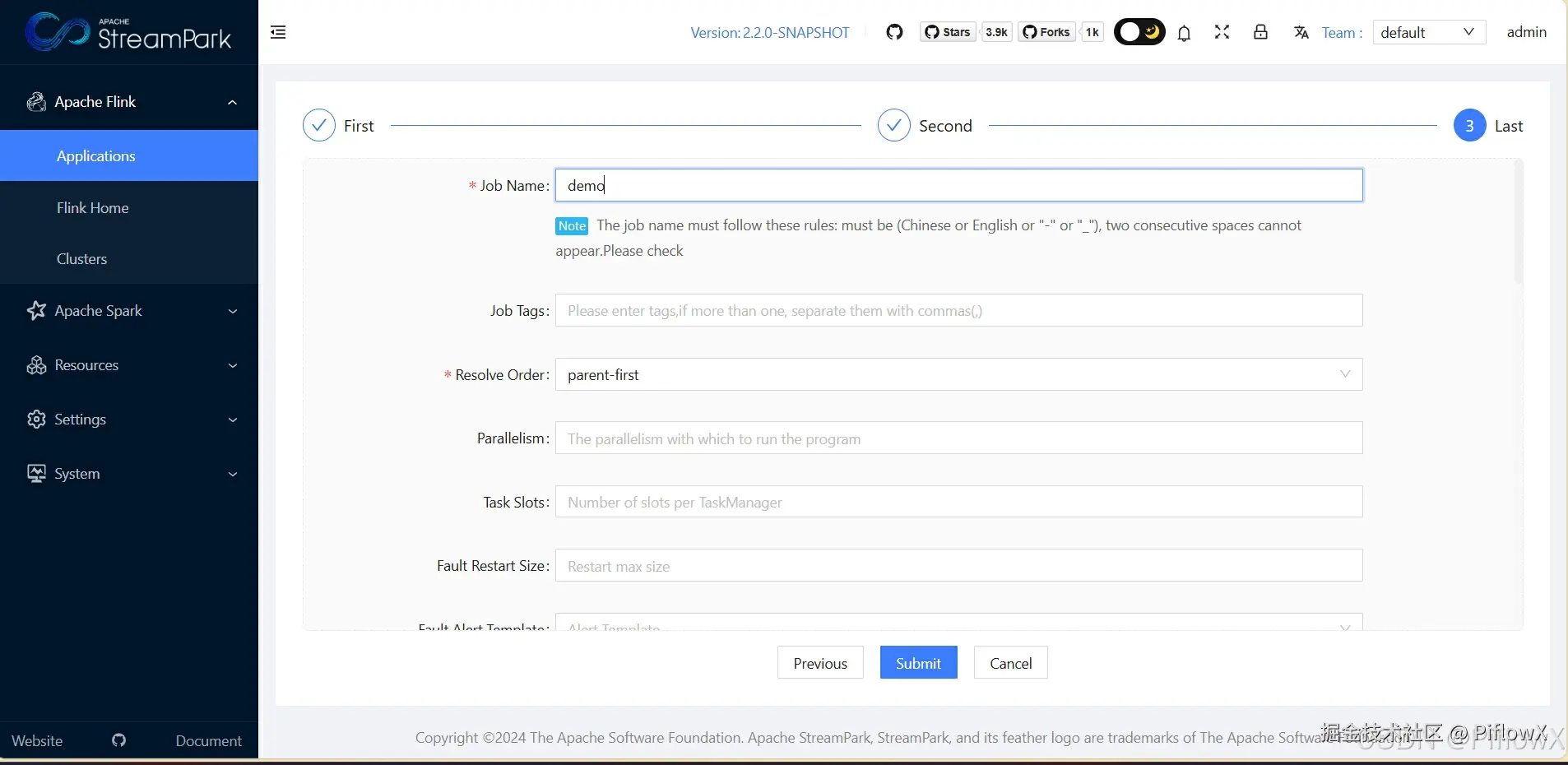The width and height of the screenshot is (1568, 765).
Task: Submit the job form
Action: tap(919, 662)
